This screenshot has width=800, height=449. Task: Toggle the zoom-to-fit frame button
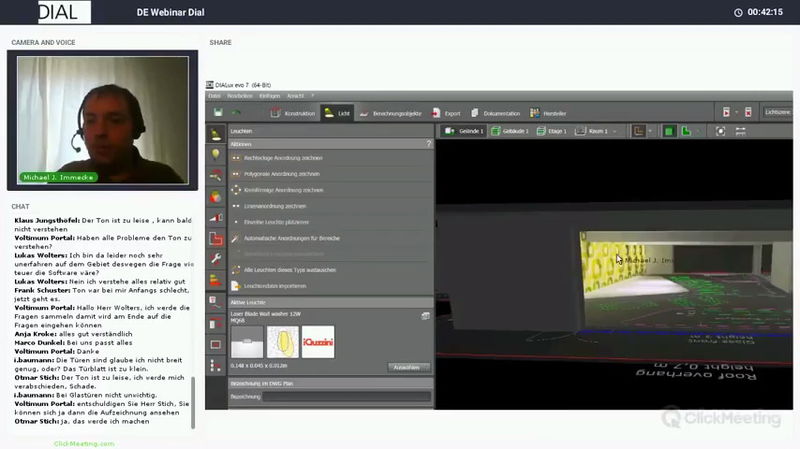[x=720, y=131]
